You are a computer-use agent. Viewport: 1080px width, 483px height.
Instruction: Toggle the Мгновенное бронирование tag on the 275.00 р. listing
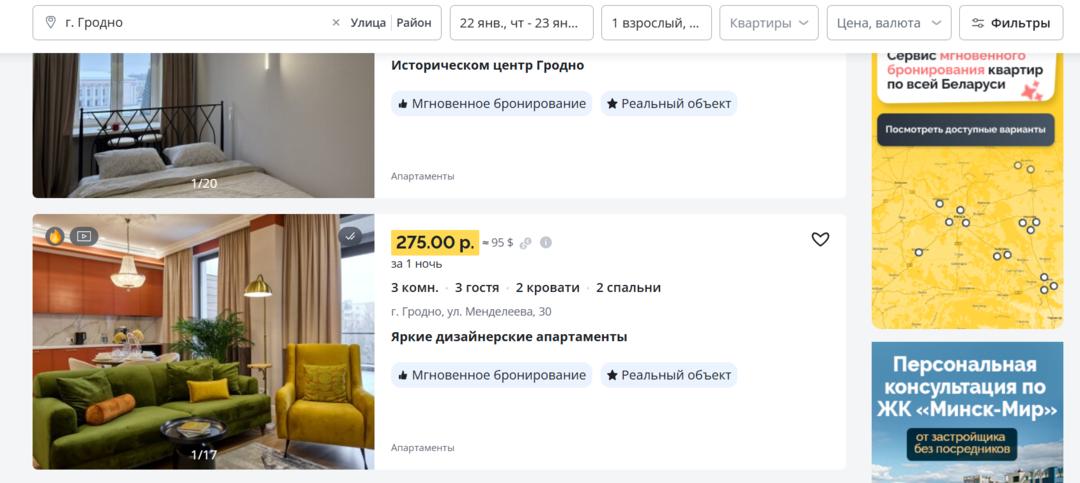click(492, 375)
